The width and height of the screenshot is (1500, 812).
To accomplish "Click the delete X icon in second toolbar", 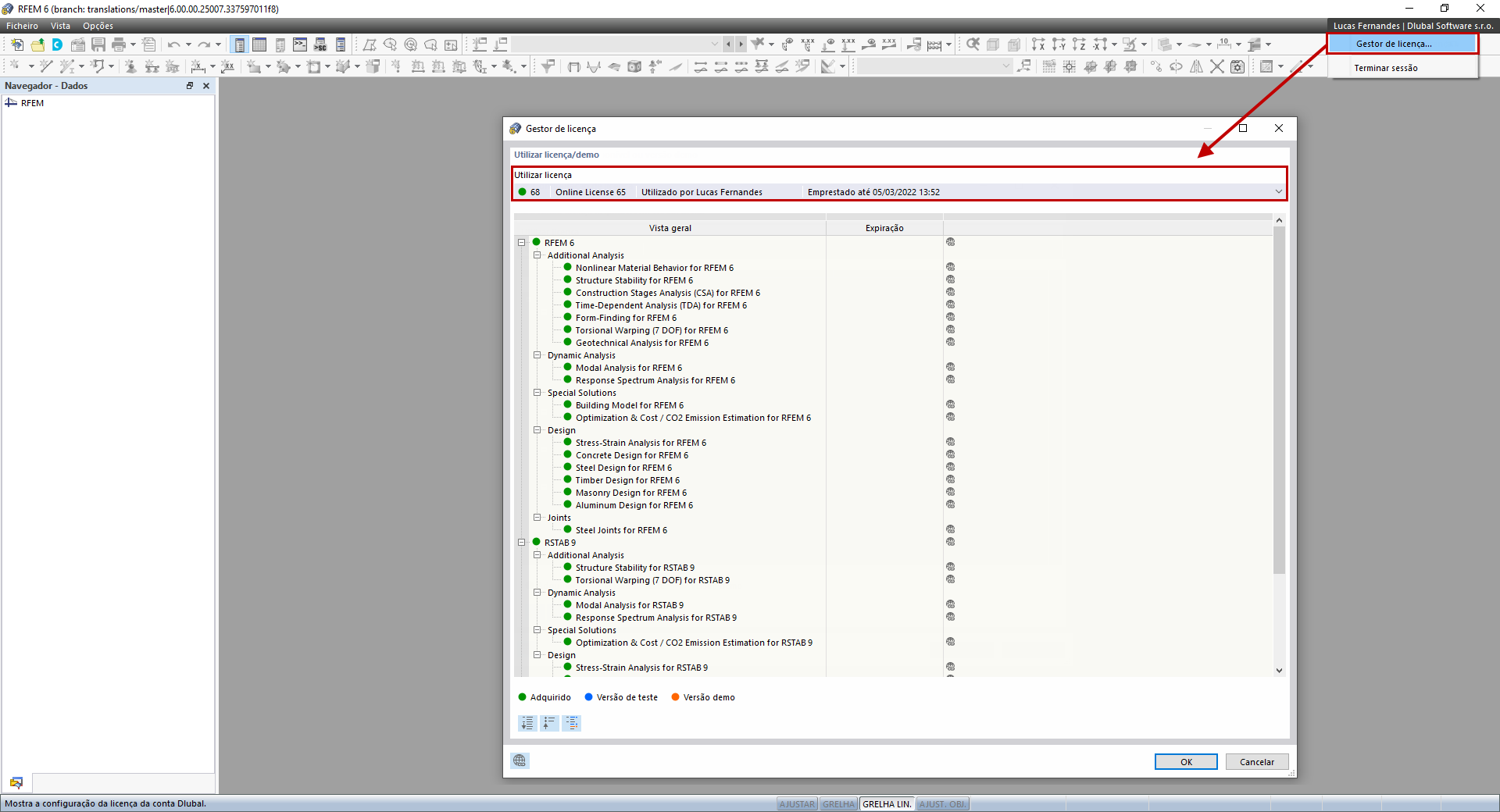I will (1217, 66).
